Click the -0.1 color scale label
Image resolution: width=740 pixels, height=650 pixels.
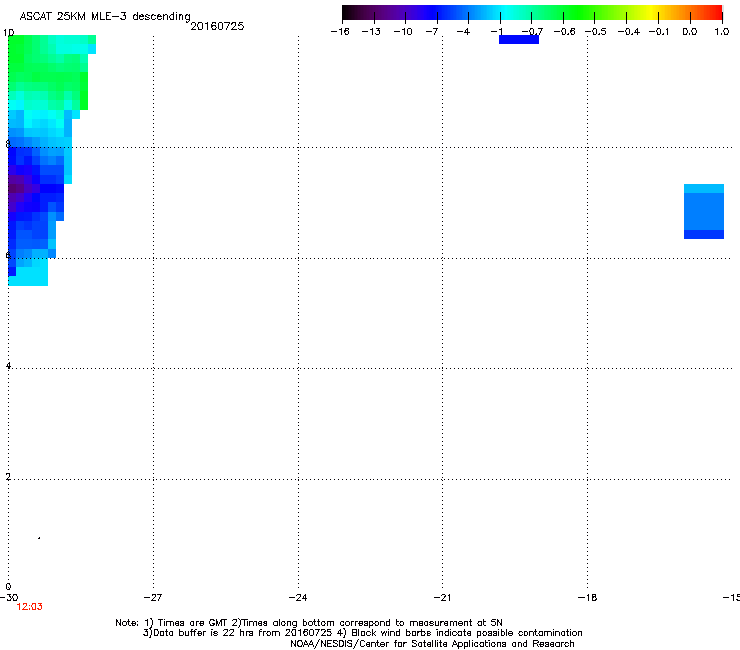[659, 32]
